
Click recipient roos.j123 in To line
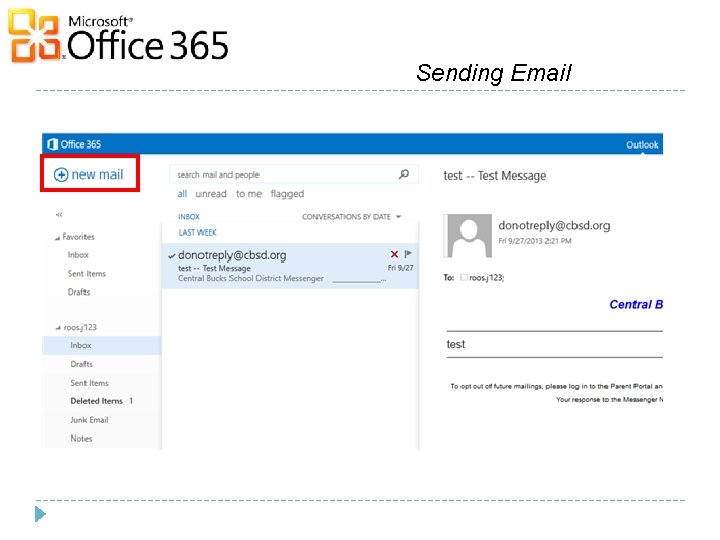pos(486,277)
